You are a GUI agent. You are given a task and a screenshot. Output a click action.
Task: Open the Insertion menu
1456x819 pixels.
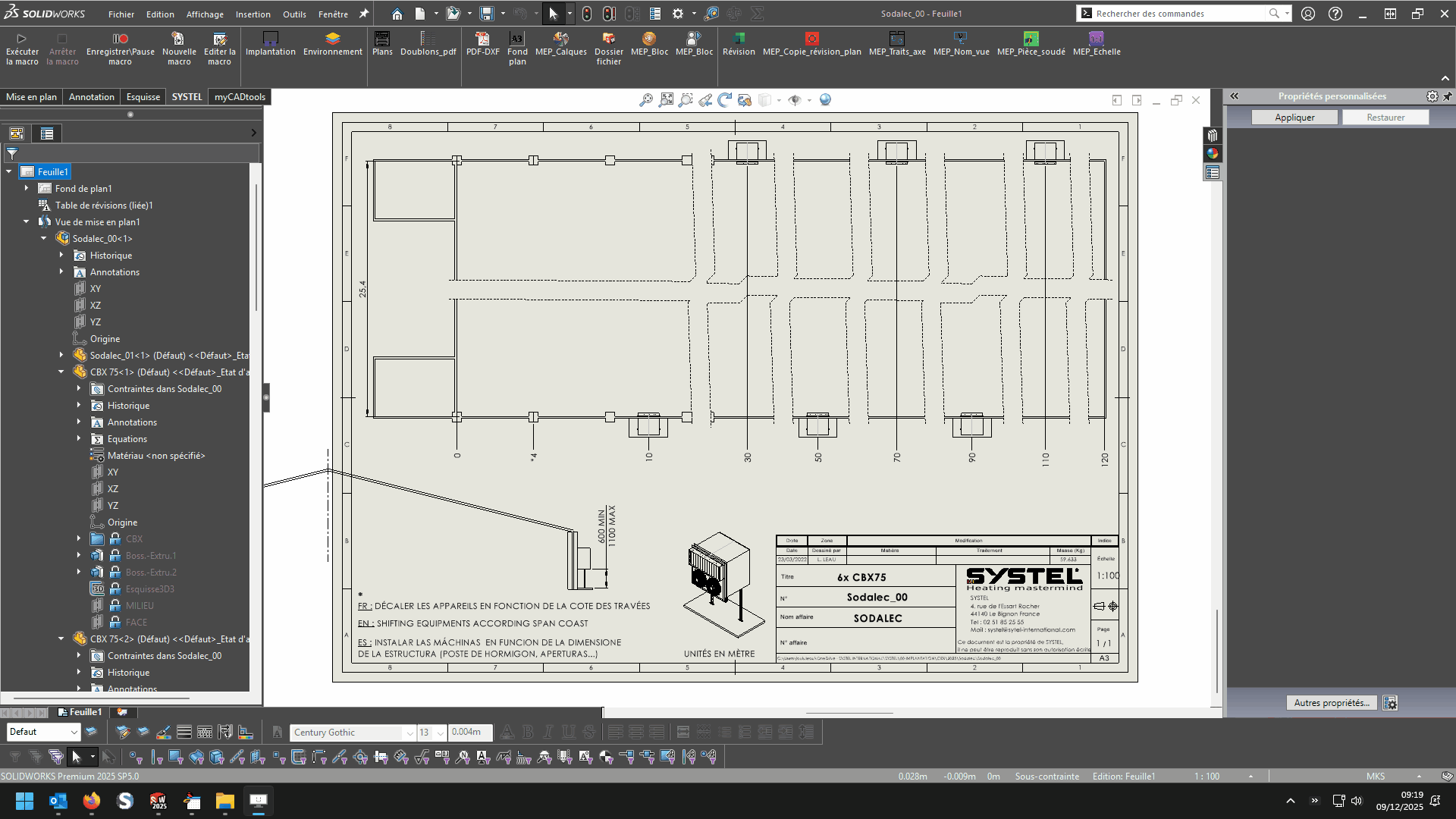(x=253, y=14)
